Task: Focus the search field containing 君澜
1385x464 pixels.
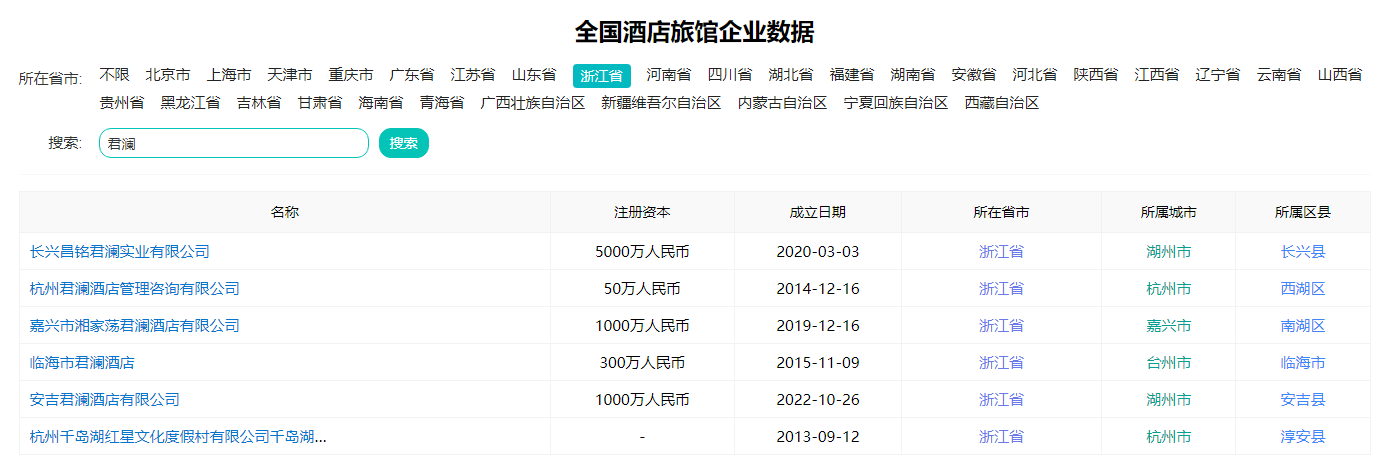Action: (x=234, y=143)
